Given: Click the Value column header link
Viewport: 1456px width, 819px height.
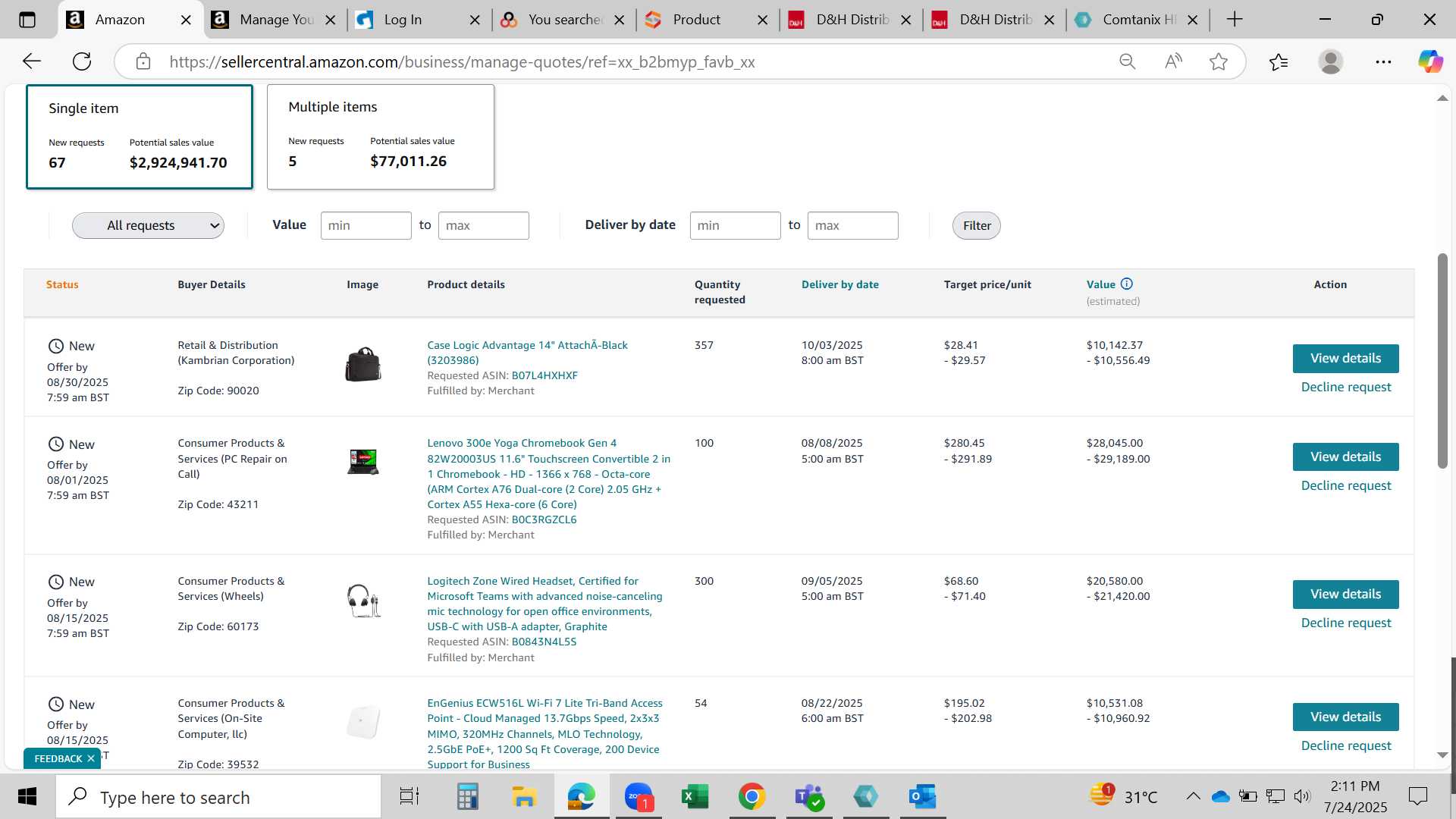Looking at the screenshot, I should click(x=1100, y=284).
